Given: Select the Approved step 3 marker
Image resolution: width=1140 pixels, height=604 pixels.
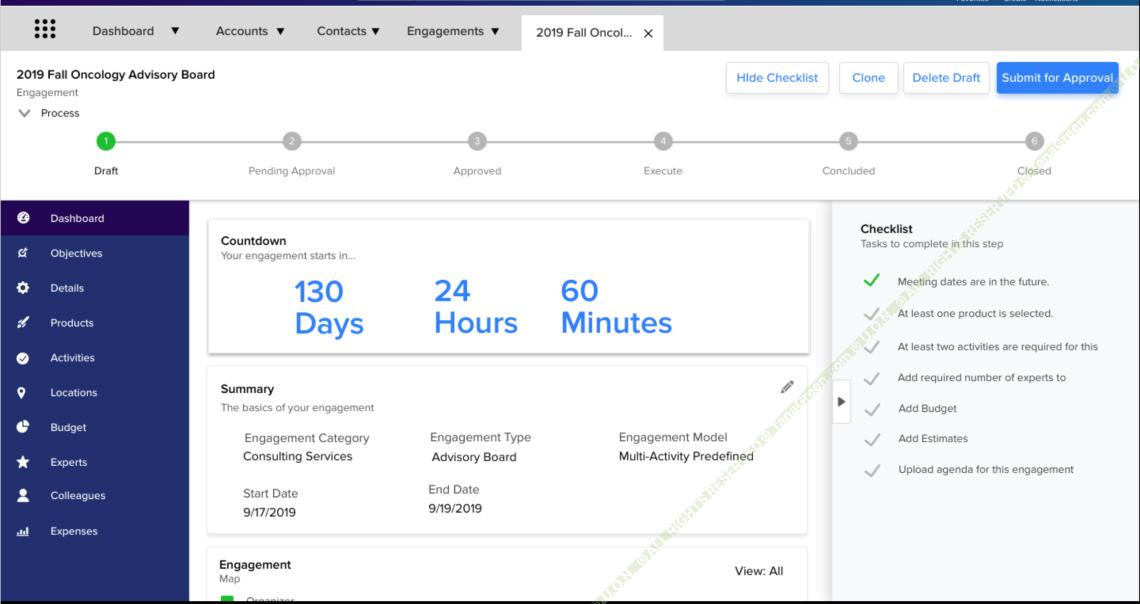Looking at the screenshot, I should [x=477, y=141].
